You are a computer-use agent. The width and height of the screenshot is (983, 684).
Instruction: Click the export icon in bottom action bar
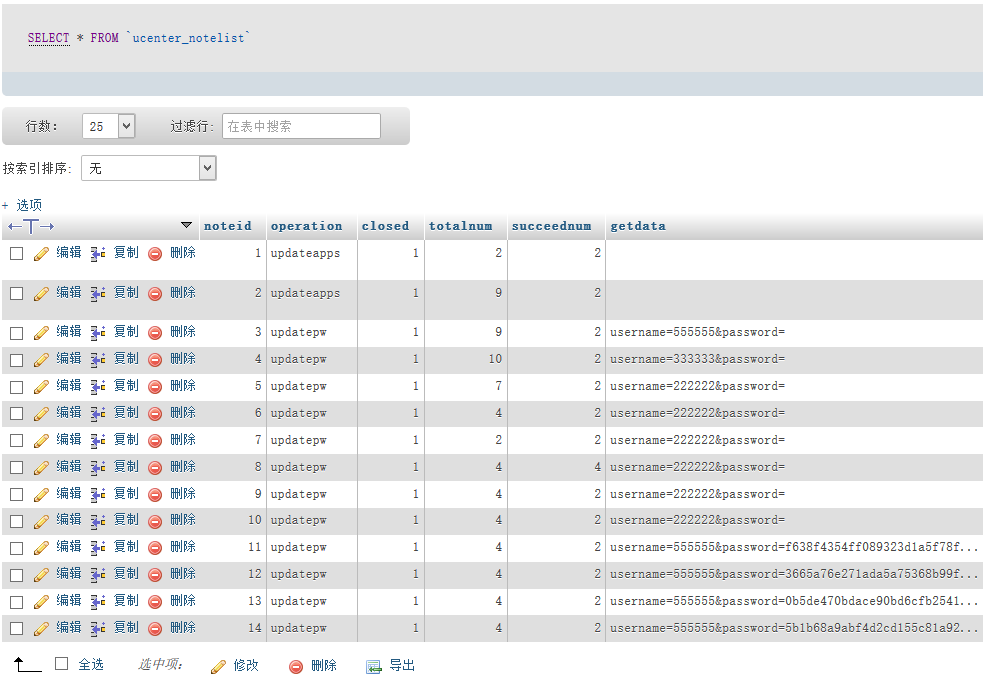tap(374, 667)
